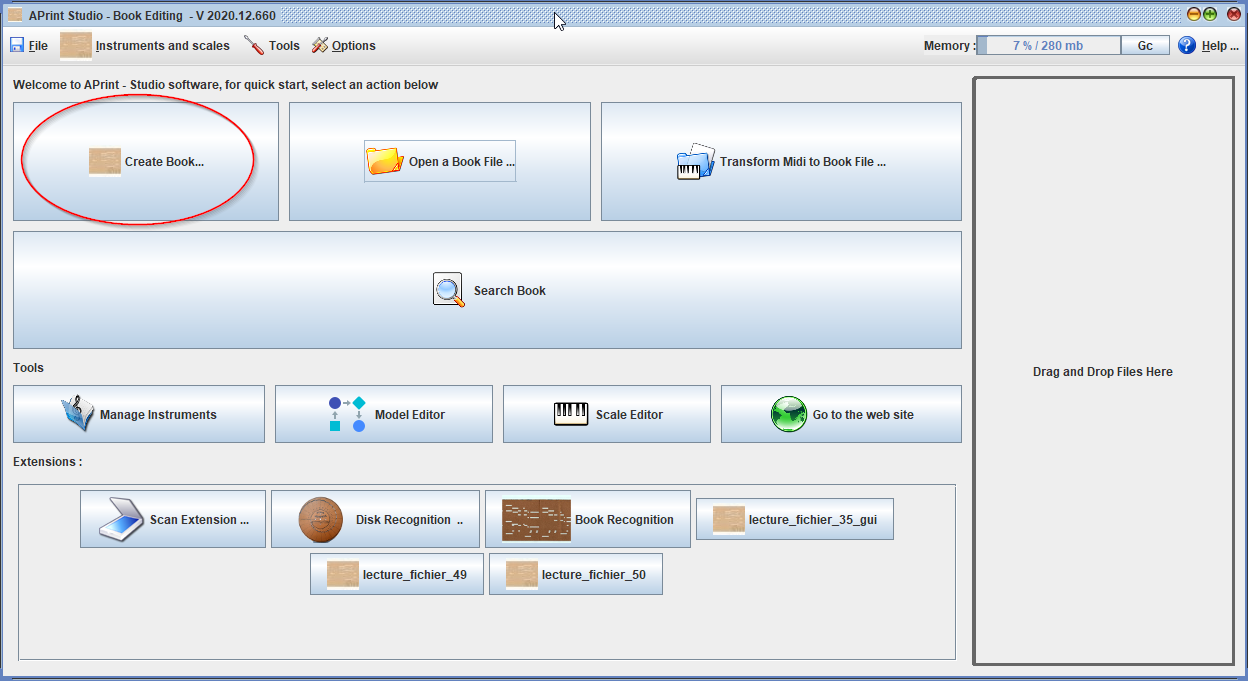Viewport: 1248px width, 681px height.
Task: Open the File menu
Action: [29, 46]
